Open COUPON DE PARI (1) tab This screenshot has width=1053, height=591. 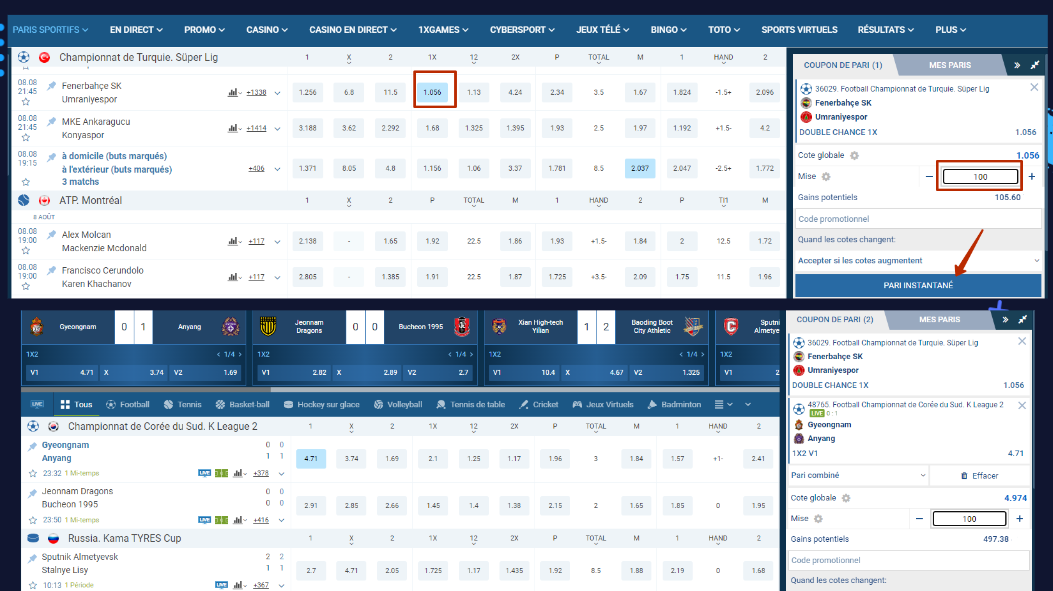(x=843, y=65)
